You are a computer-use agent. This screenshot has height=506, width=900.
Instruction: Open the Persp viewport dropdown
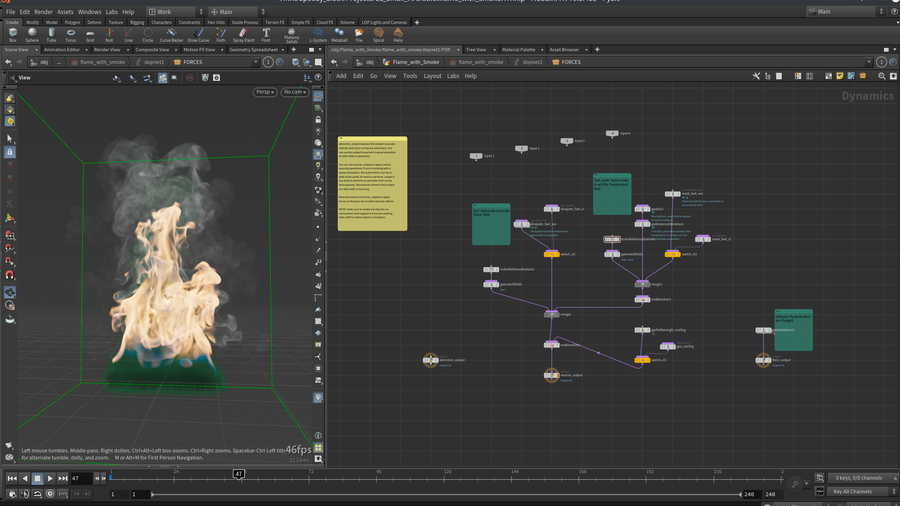265,92
